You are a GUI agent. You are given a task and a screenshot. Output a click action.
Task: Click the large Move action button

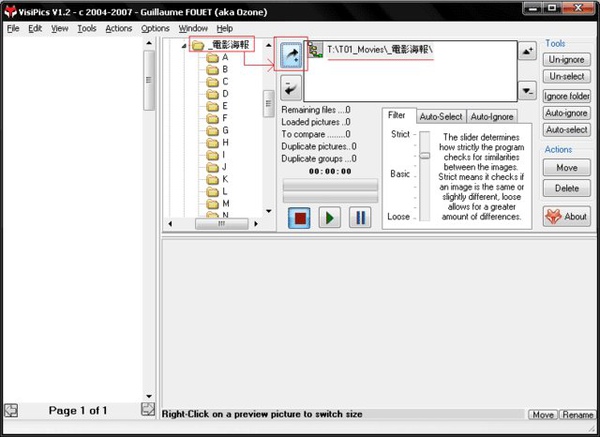tap(567, 168)
